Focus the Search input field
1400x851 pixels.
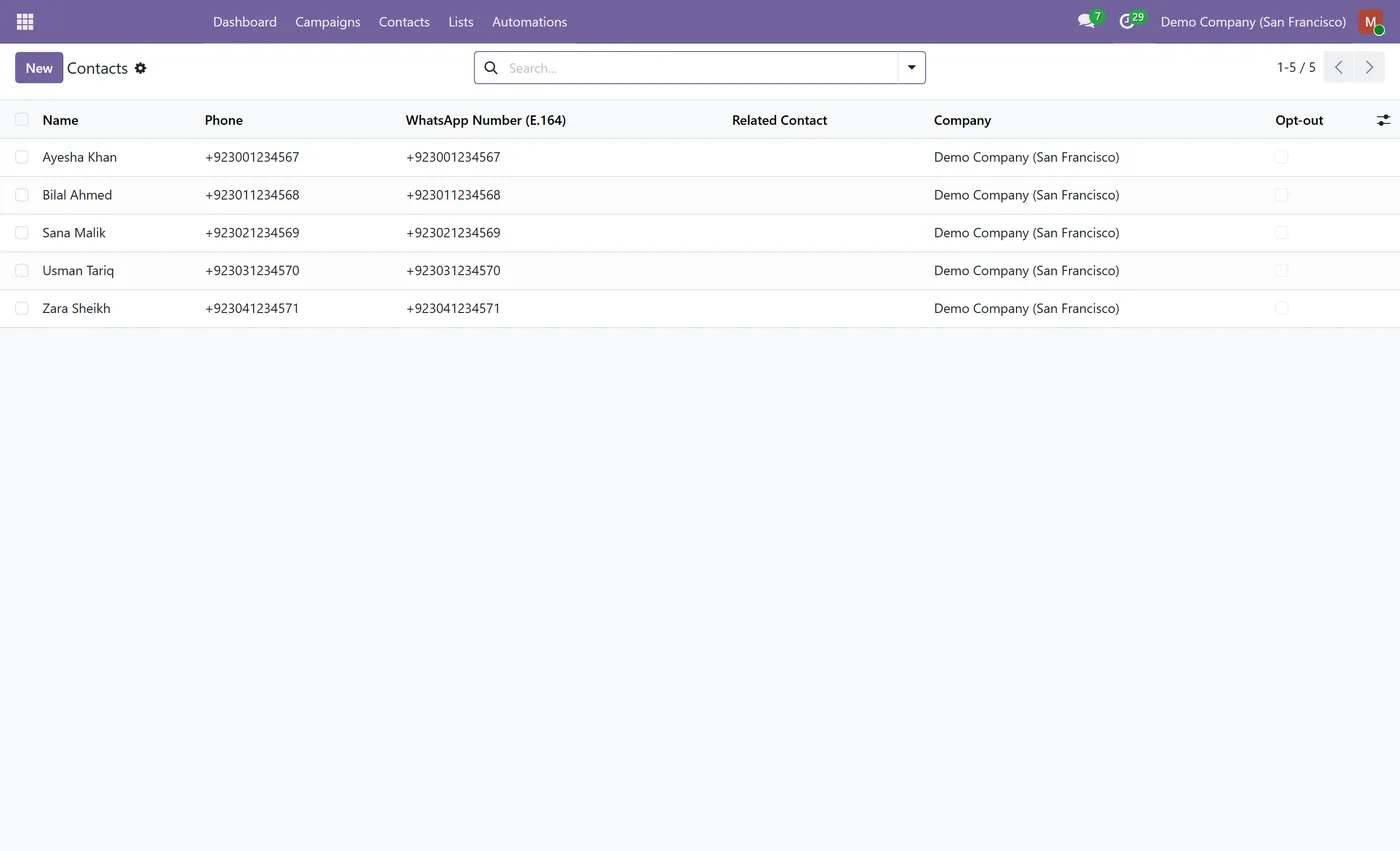(x=700, y=68)
